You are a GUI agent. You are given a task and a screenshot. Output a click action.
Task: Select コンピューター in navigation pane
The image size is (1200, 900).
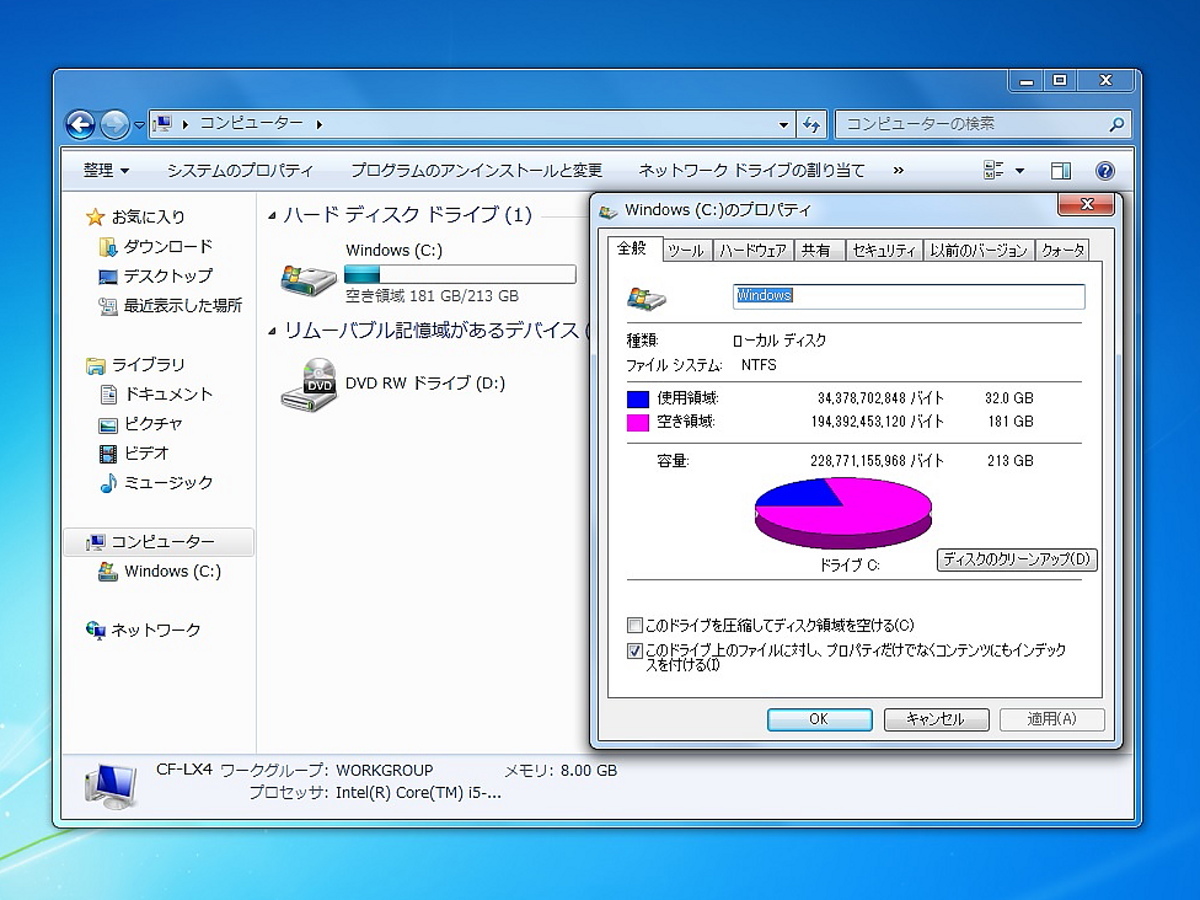coord(158,542)
